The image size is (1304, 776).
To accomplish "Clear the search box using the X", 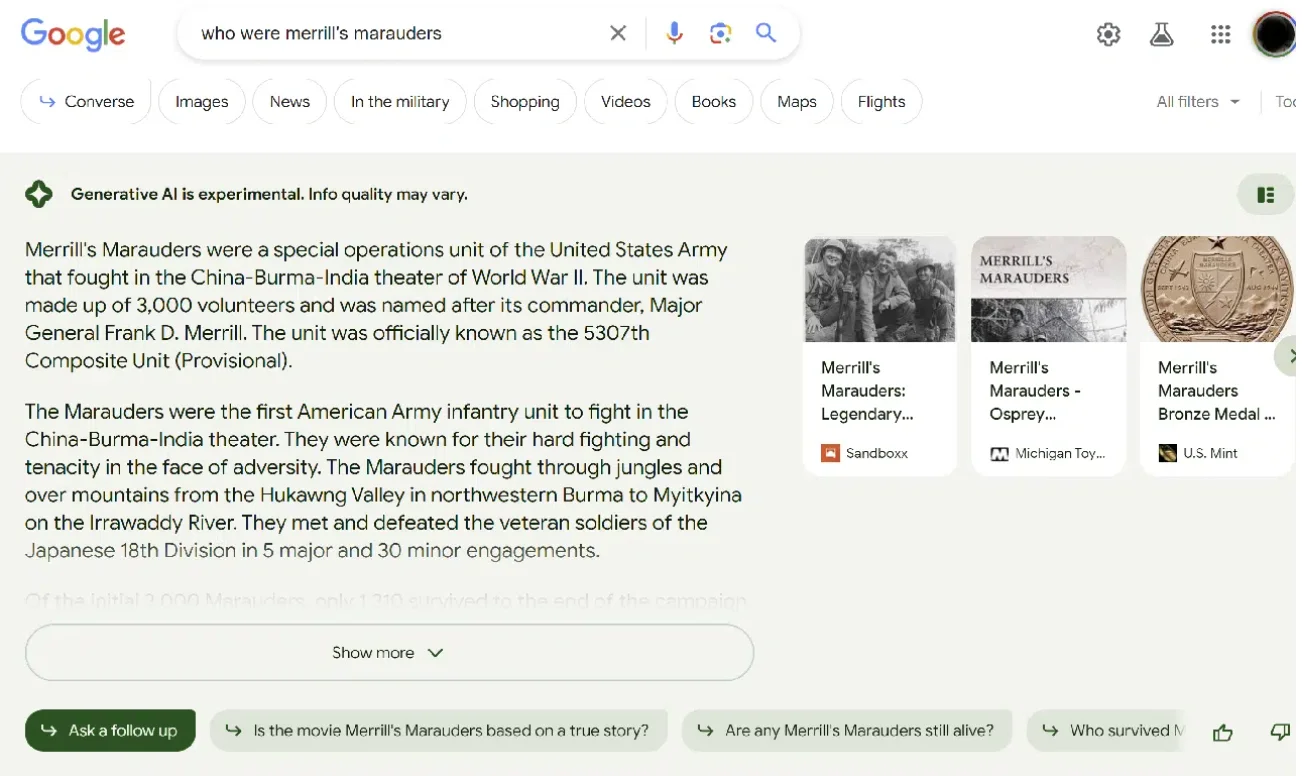I will point(617,32).
